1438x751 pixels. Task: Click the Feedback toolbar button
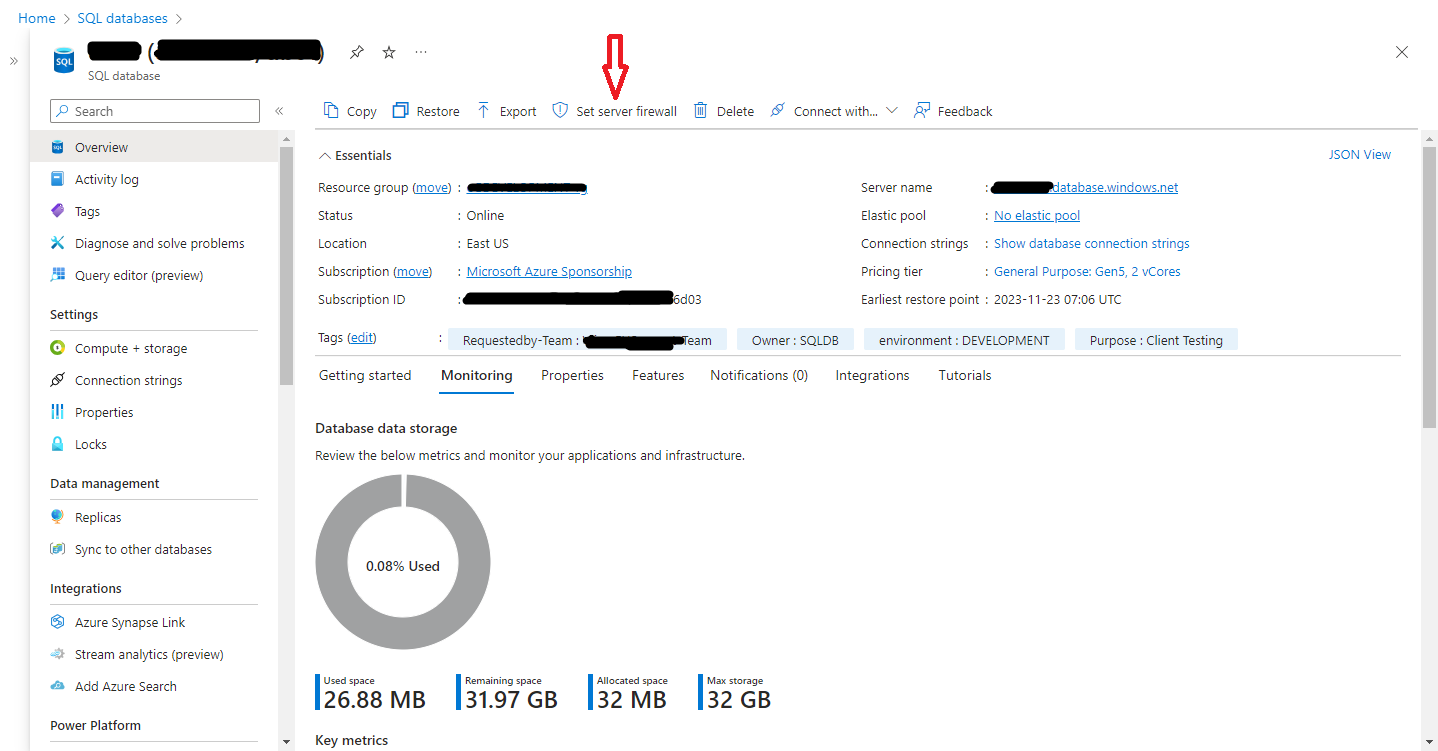coord(953,111)
